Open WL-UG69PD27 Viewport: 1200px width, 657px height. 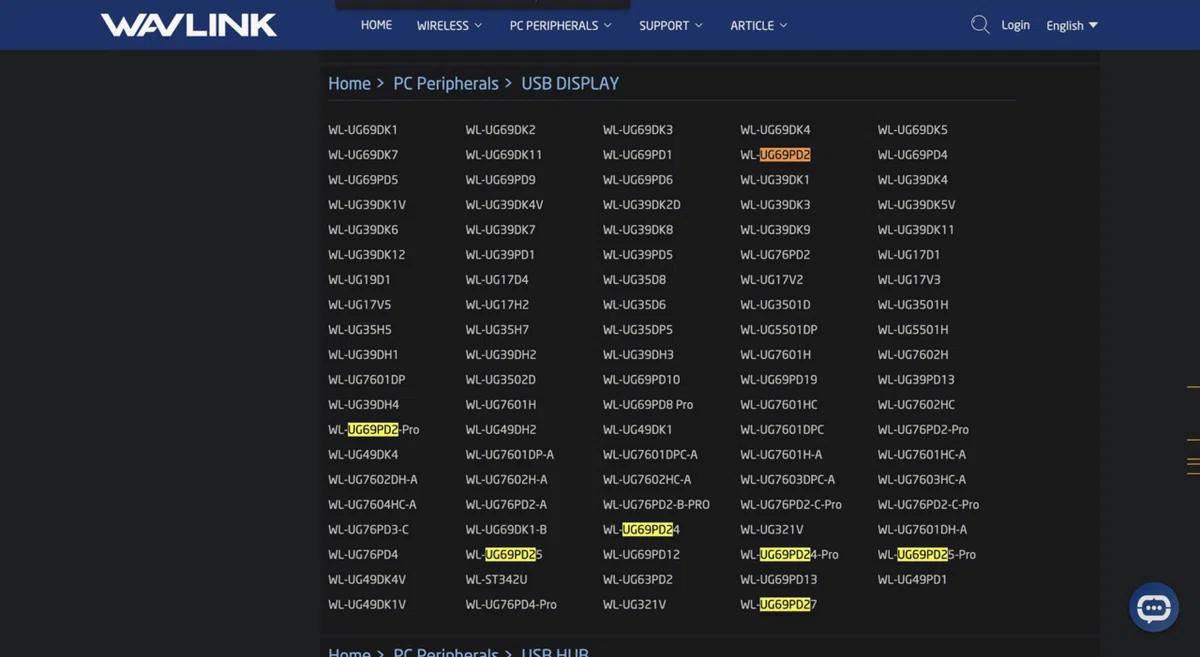pyautogui.click(x=778, y=605)
